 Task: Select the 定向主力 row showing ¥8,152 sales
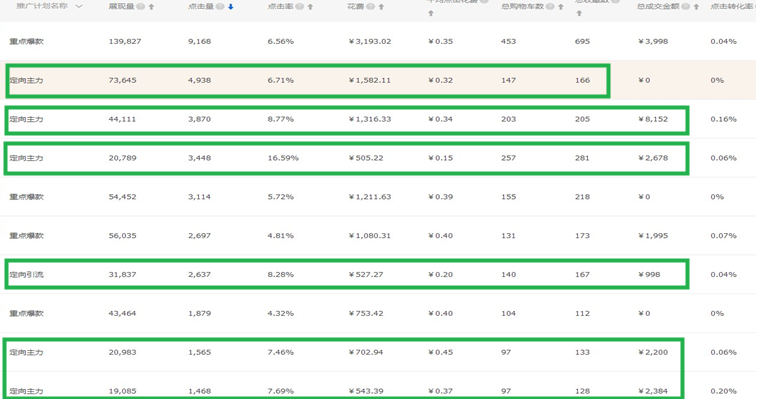pyautogui.click(x=347, y=120)
